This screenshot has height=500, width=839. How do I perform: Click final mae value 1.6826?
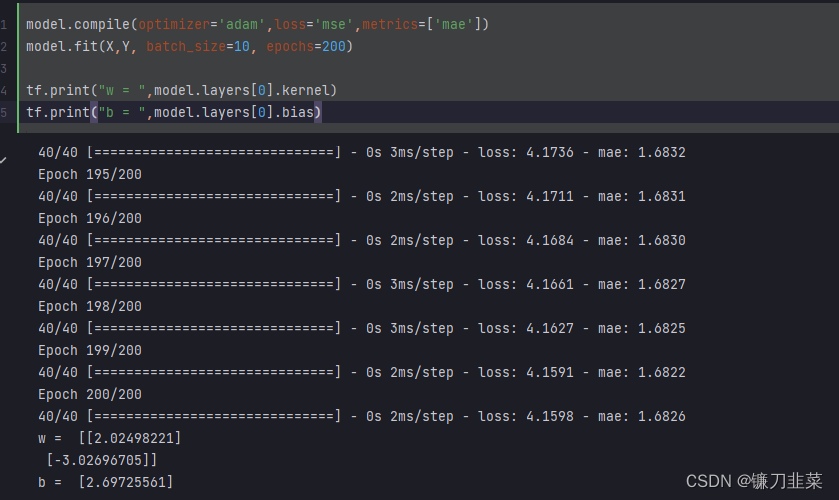(661, 416)
